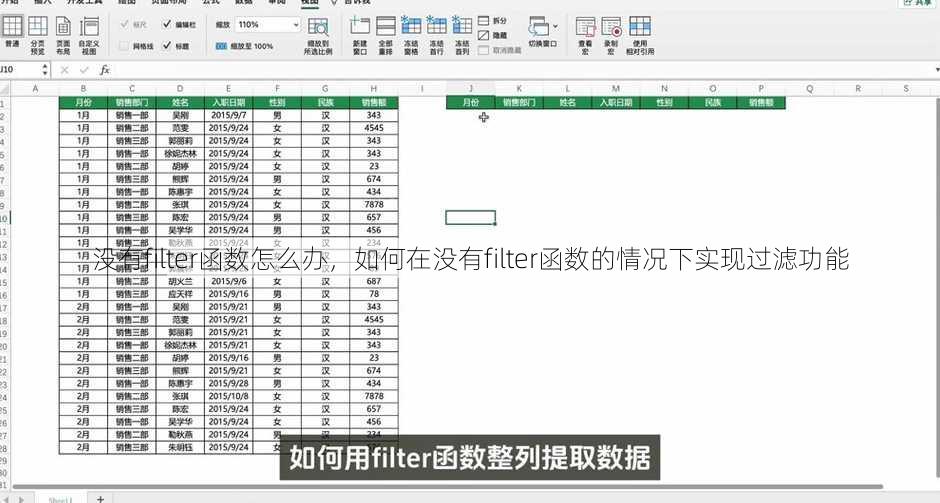This screenshot has width=940, height=503.
Task: Select column header H
Action: pyautogui.click(x=373, y=89)
